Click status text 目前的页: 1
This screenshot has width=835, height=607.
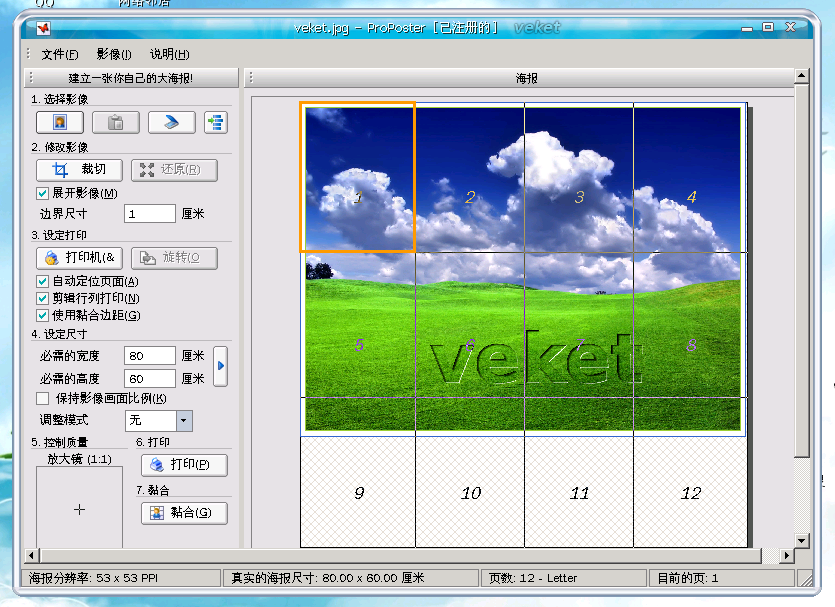coord(687,578)
